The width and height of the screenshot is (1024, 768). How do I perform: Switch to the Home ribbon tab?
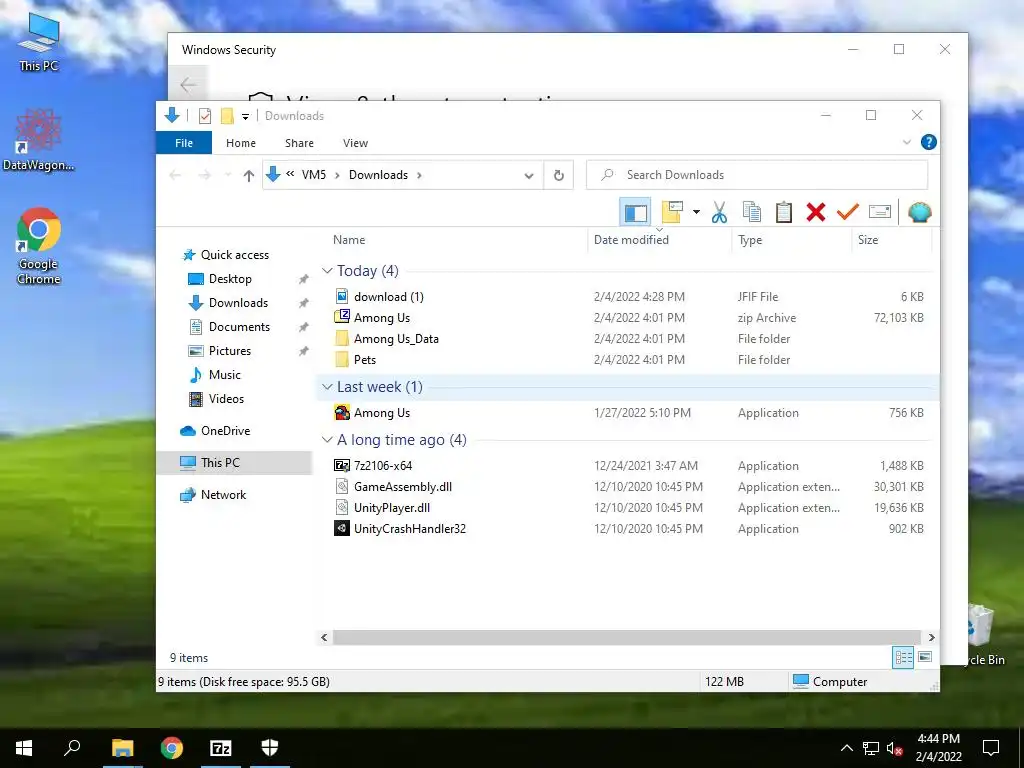click(241, 143)
